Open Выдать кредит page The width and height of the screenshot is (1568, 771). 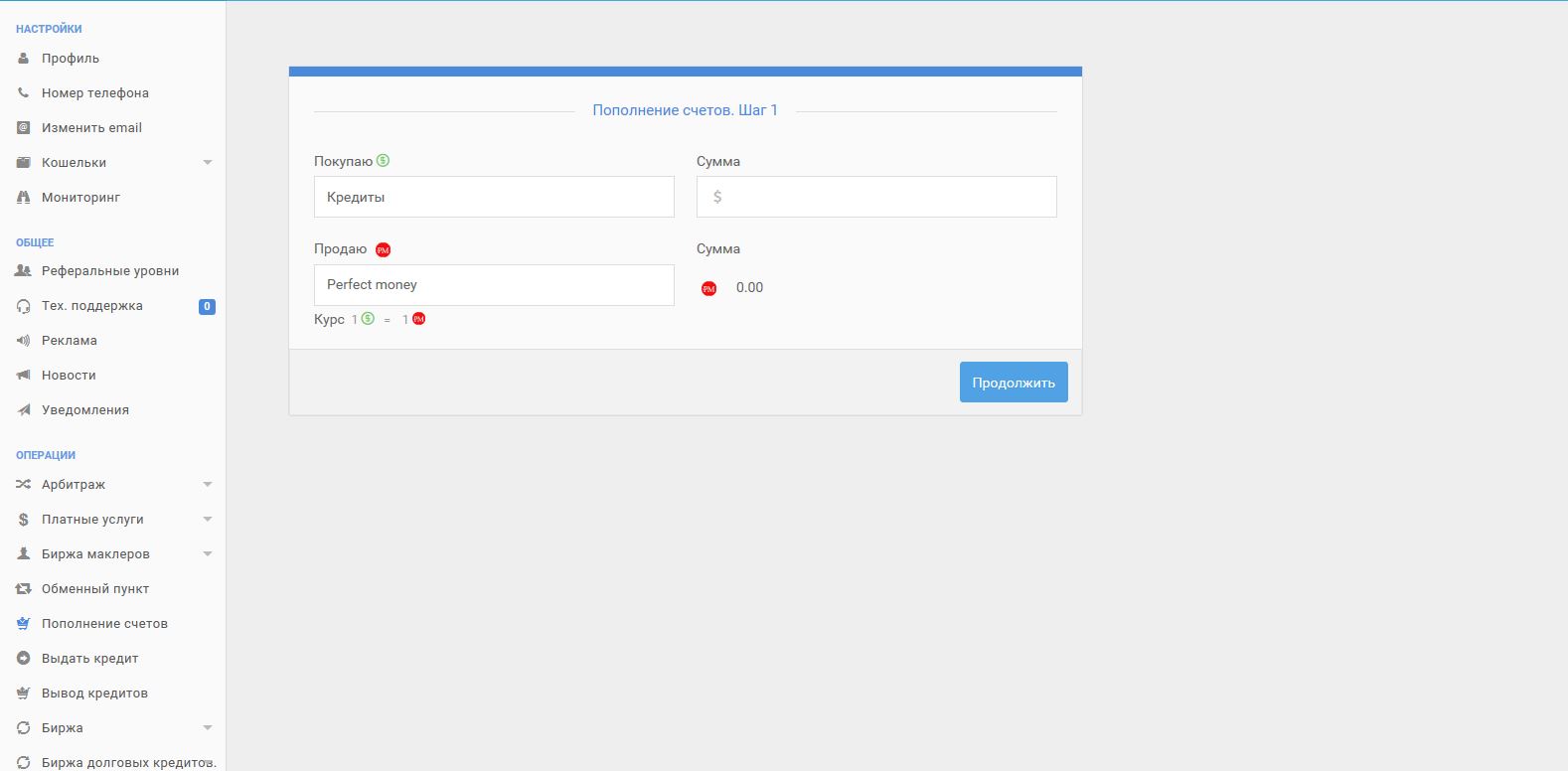[x=90, y=659]
